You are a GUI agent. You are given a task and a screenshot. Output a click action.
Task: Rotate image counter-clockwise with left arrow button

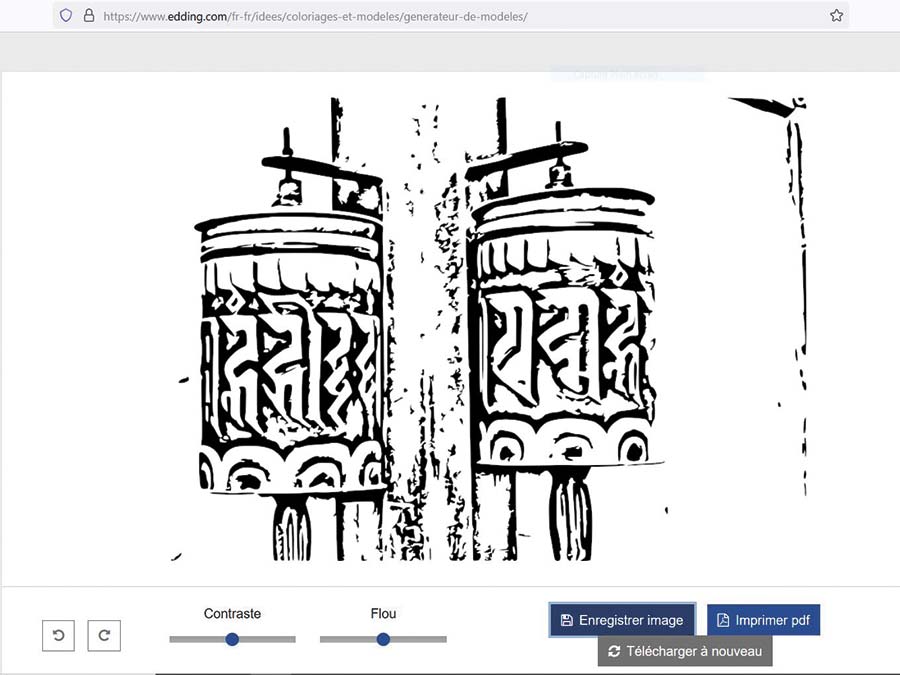pos(58,636)
